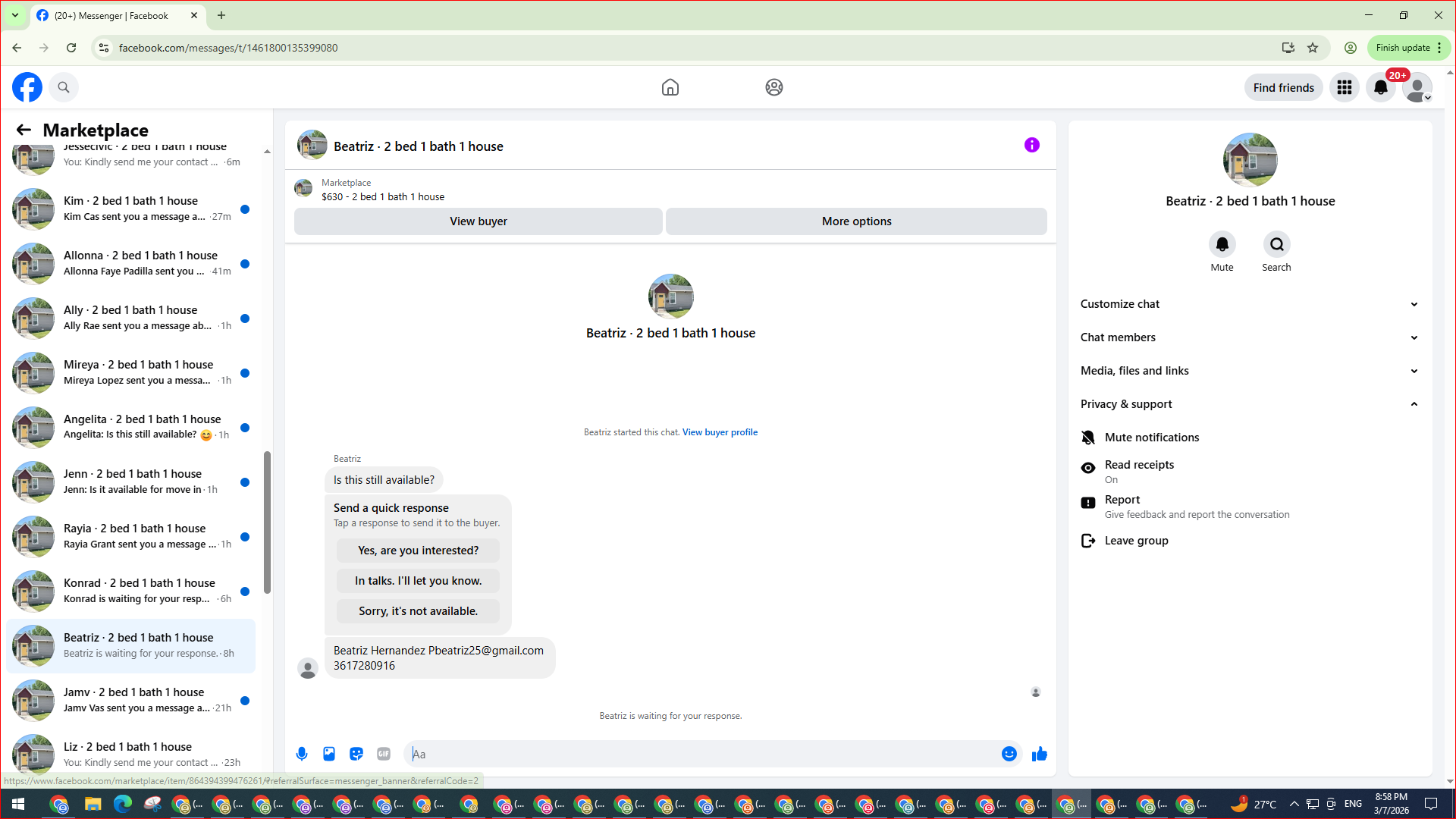Open the View buyer profile link
Viewport: 1456px width, 819px height.
[720, 432]
